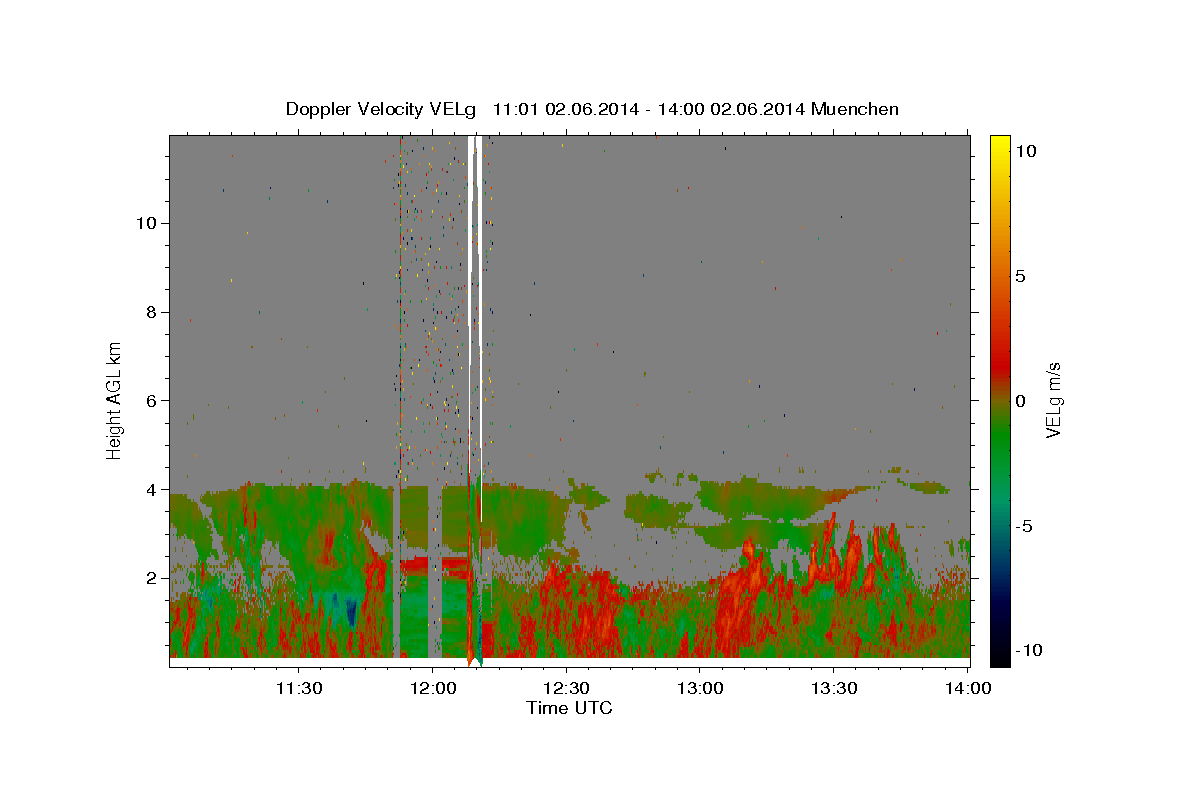Screen dimensions: 1200x800
Task: Click the '12:00' time tick label
Action: (433, 688)
